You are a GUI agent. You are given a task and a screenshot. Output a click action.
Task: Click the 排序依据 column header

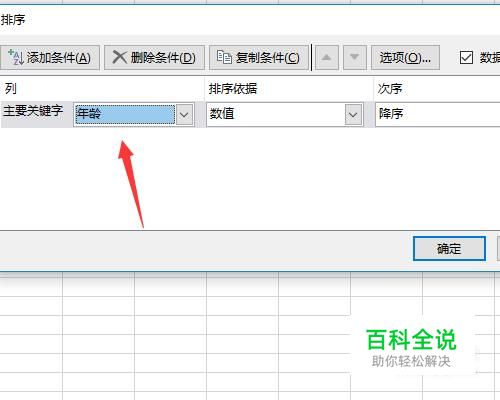[289, 89]
